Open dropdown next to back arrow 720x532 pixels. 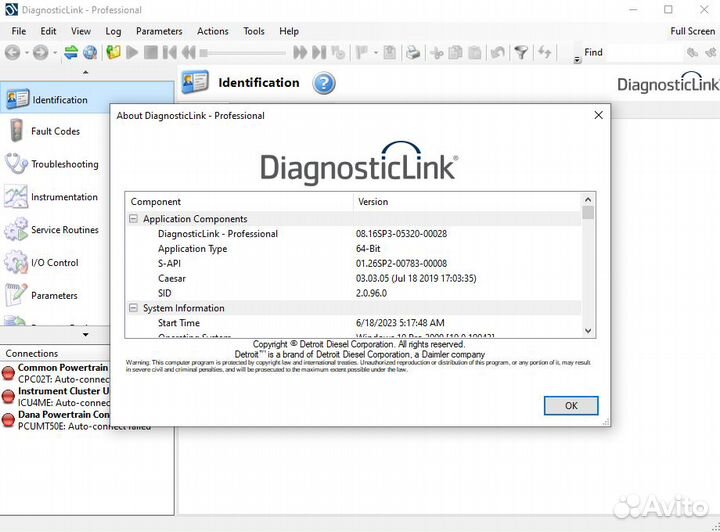[x=26, y=53]
